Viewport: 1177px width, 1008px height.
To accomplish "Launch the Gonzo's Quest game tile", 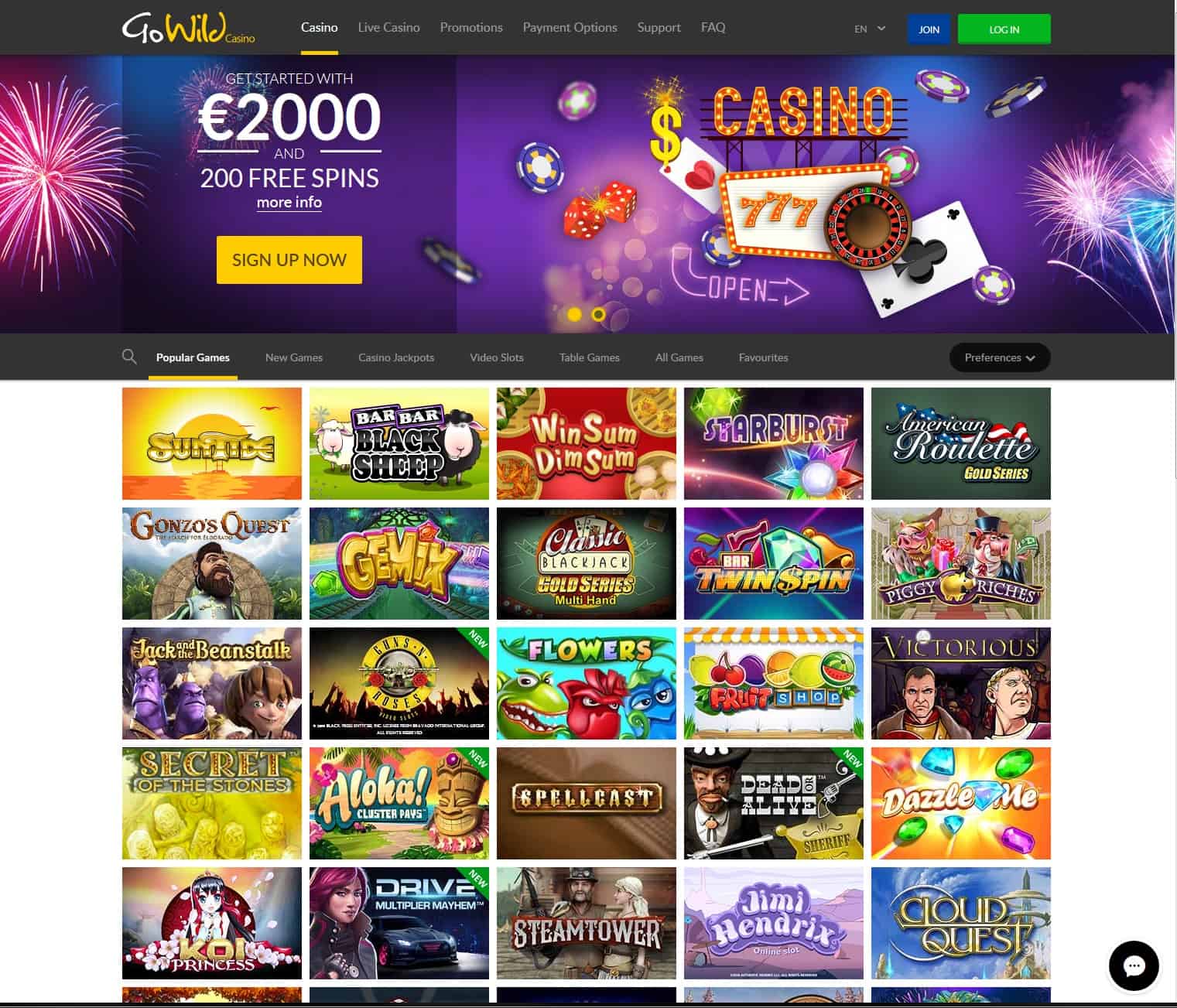I will coord(212,563).
